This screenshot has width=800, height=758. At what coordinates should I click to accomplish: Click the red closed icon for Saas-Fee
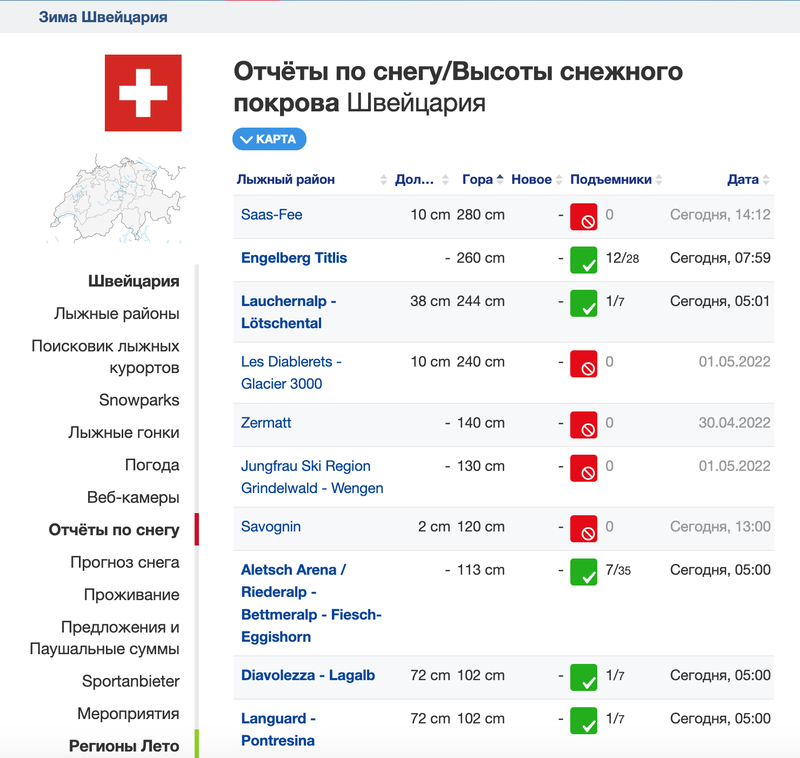584,217
